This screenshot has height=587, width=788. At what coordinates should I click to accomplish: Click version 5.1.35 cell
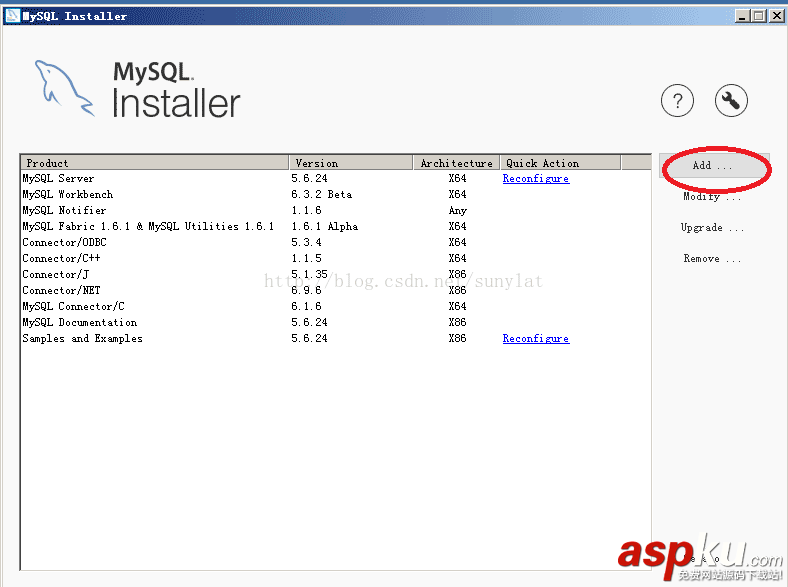[309, 274]
